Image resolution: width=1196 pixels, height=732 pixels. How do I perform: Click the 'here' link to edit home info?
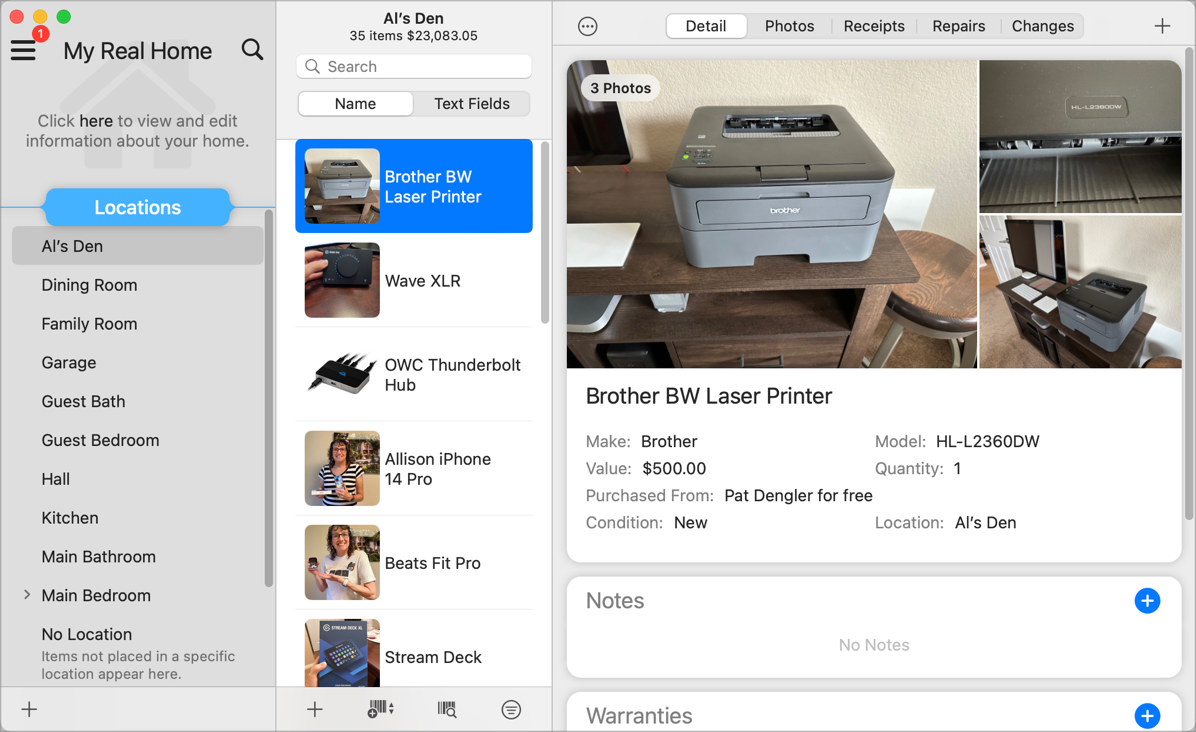96,121
